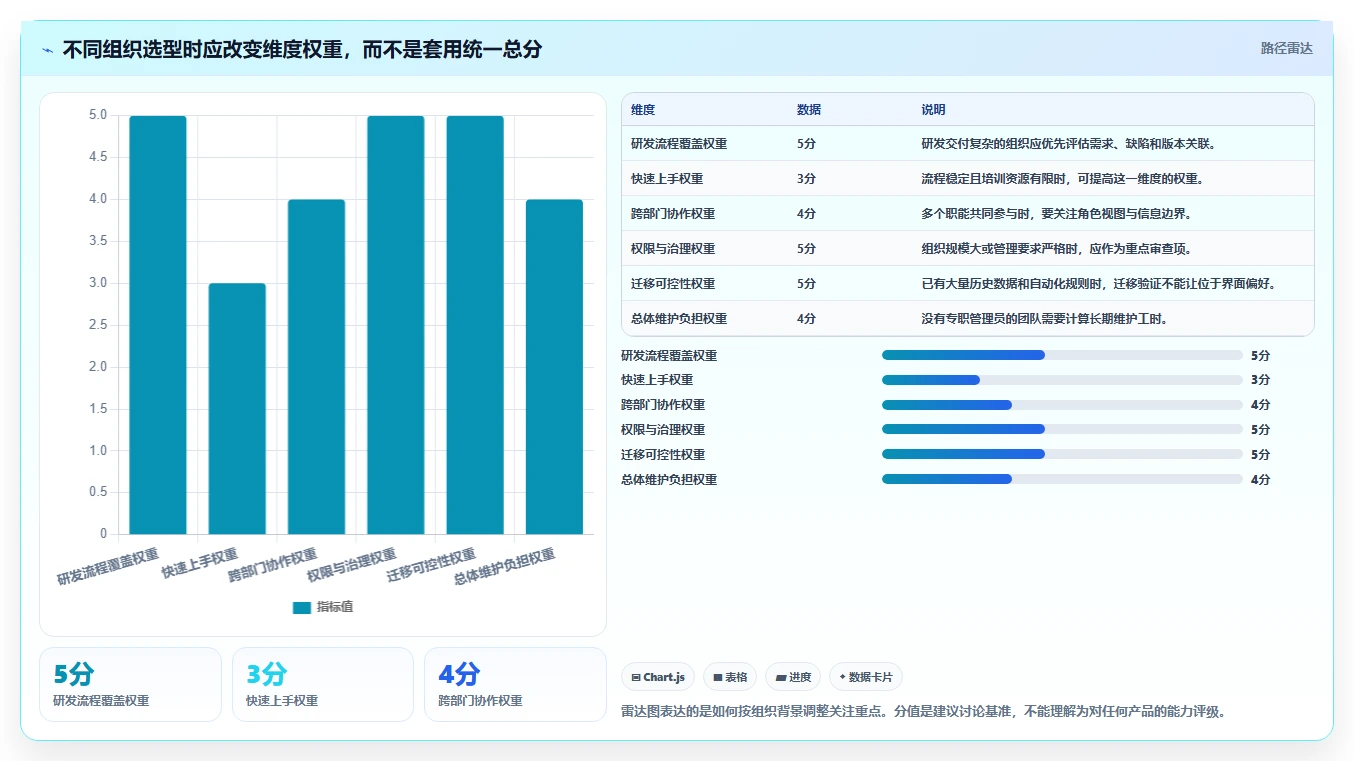Click the 研发流程覆盖权重 progress bar

click(x=1062, y=355)
